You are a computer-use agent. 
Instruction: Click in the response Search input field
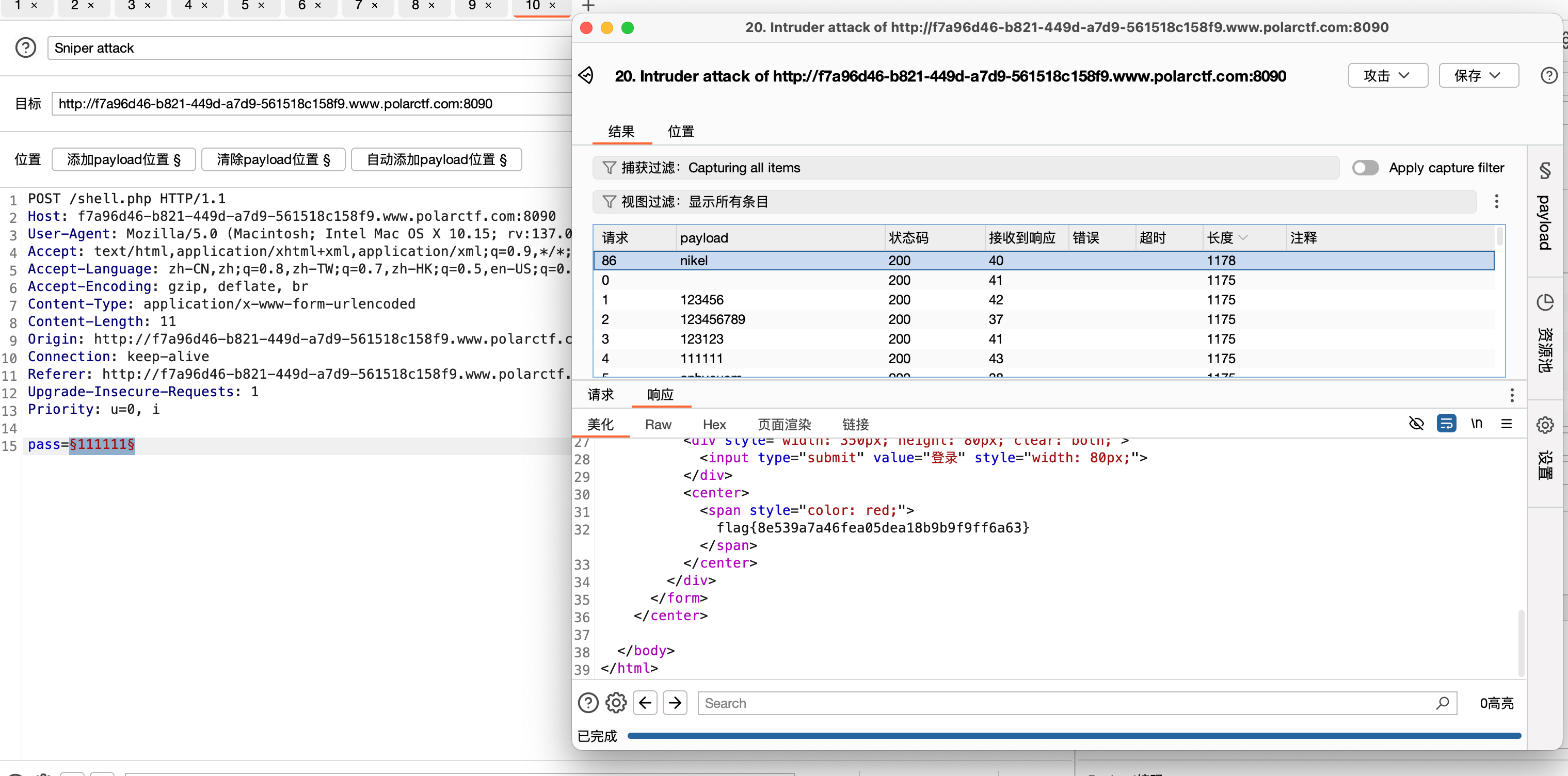1065,703
